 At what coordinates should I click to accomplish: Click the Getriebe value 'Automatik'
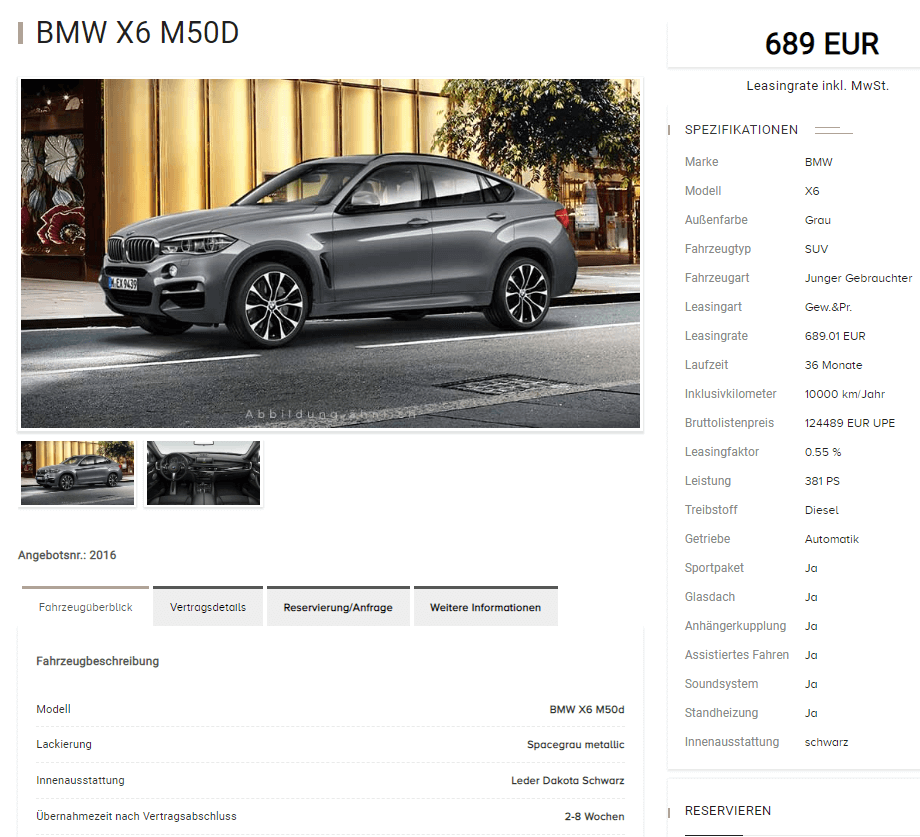point(831,539)
